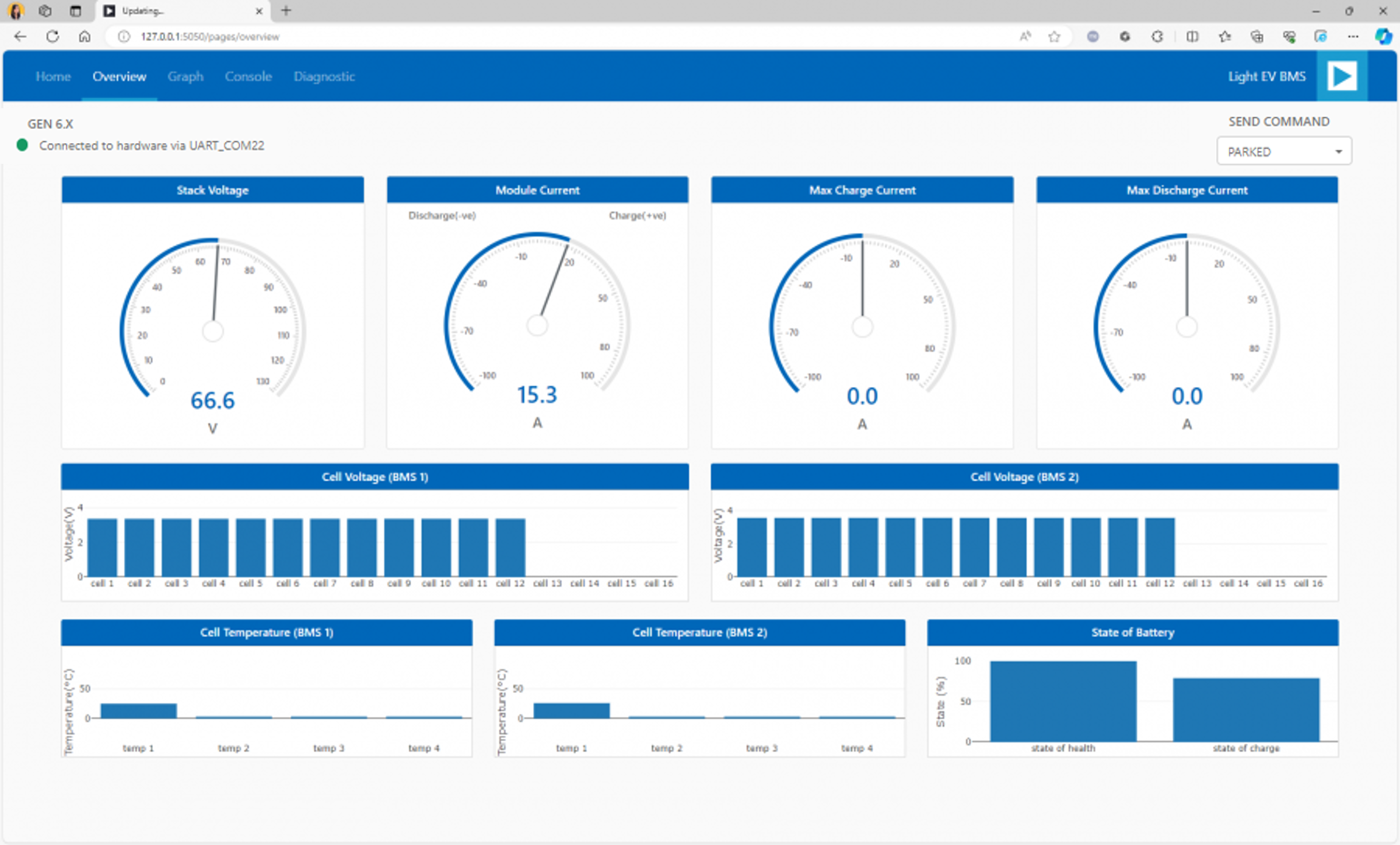Click the browser back arrow
The height and width of the screenshot is (845, 1400).
pyautogui.click(x=20, y=36)
